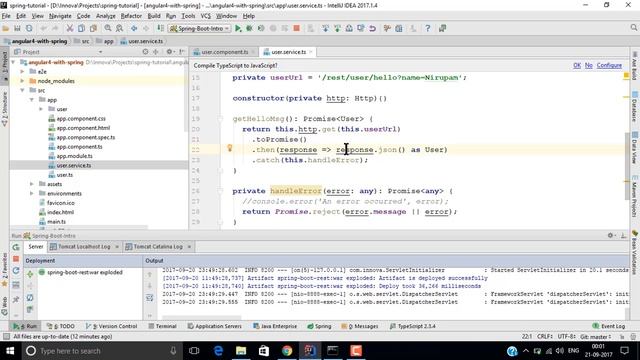Save all files with the disk icon
The width and height of the screenshot is (640, 360).
click(17, 28)
